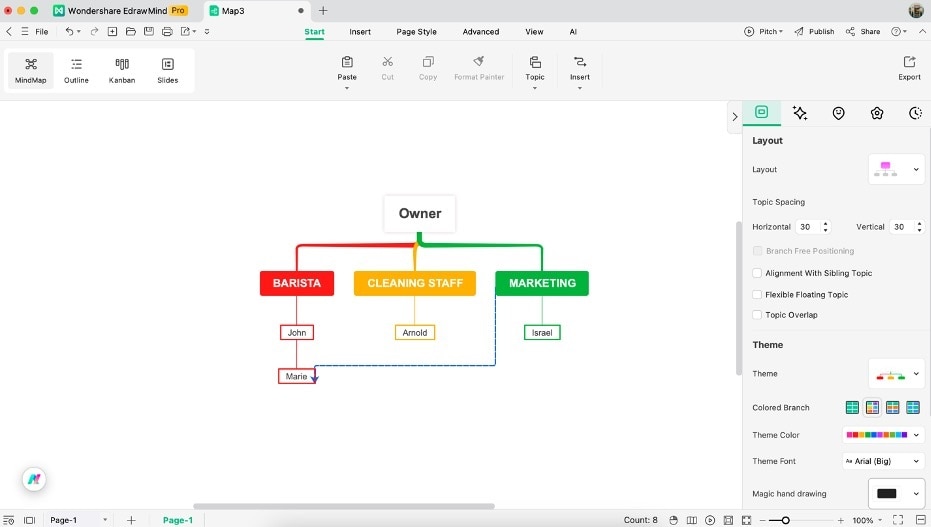
Task: Expand the Topic dropdown arrow
Action: (x=534, y=88)
